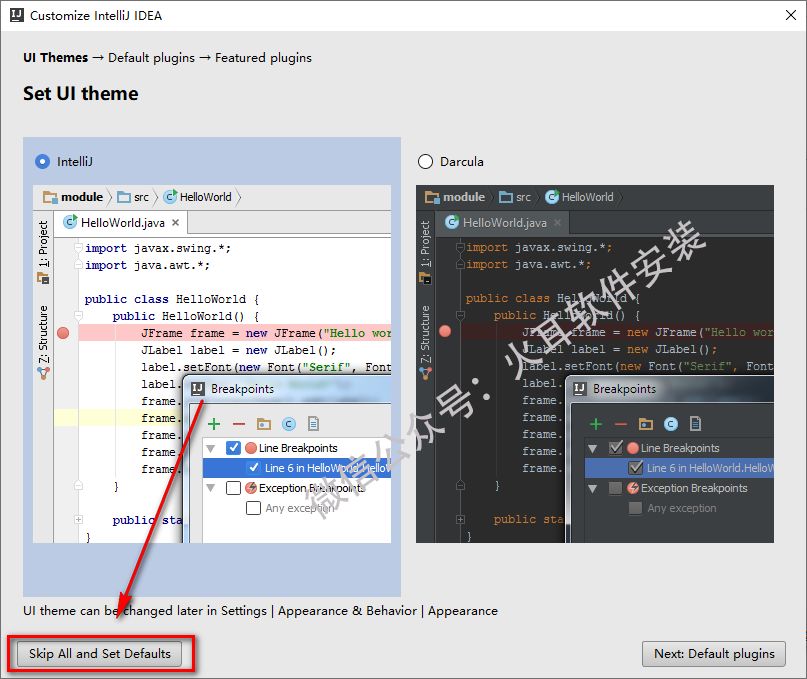Click src folder breadcrumb in light preview
807x679 pixels.
(133, 197)
